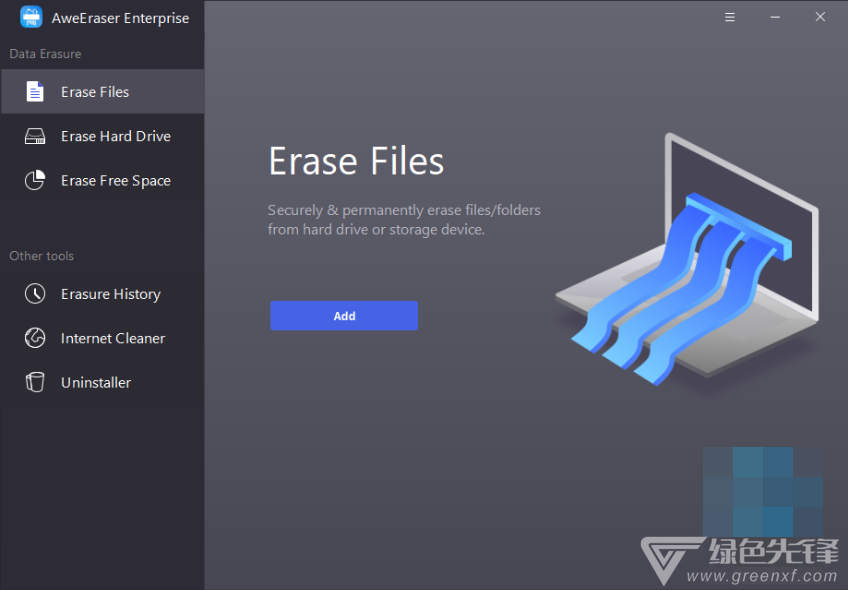Screen dimensions: 848x590
Task: Click the laptop shredder illustration
Action: (x=687, y=260)
